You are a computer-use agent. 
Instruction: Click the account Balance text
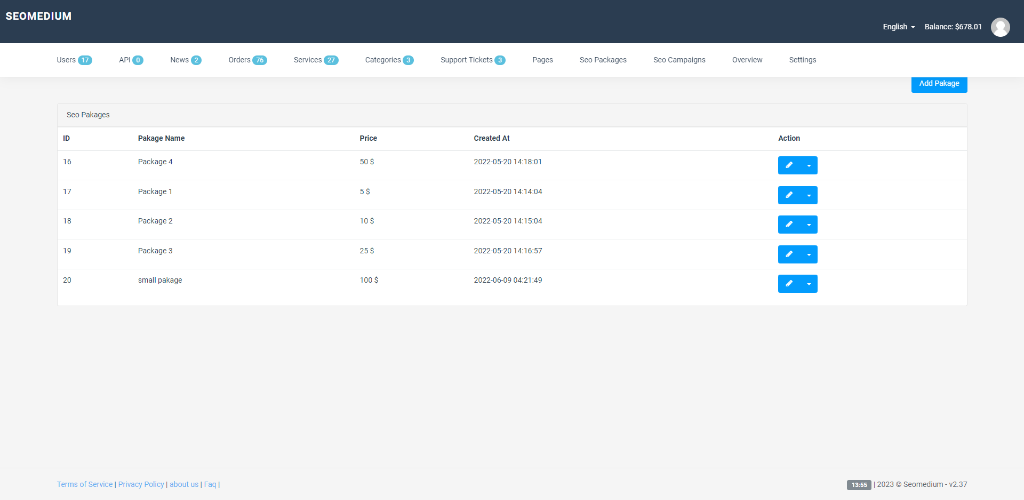(953, 27)
